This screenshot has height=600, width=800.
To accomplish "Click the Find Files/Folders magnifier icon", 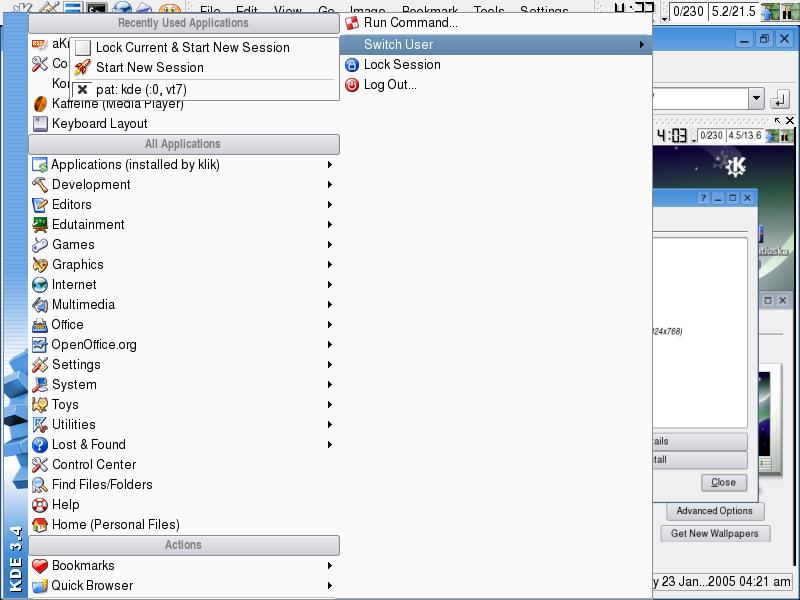I will pos(40,485).
